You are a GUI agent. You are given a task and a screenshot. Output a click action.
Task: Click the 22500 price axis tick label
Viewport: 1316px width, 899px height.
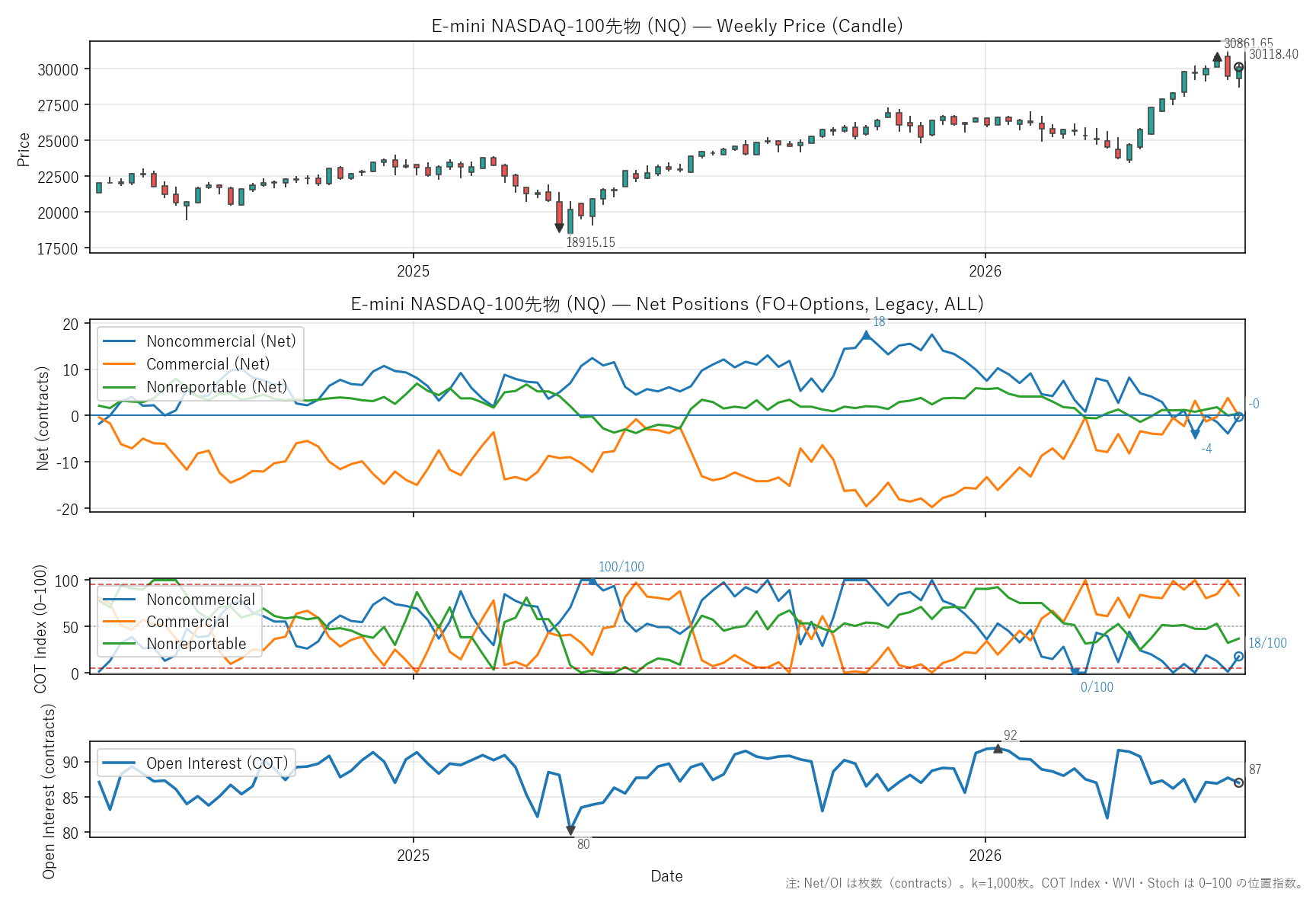[x=58, y=177]
